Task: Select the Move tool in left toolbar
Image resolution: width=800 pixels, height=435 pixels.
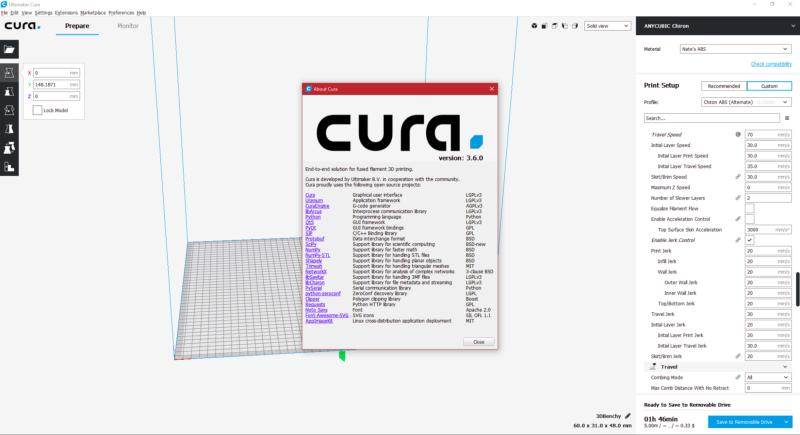Action: click(10, 73)
